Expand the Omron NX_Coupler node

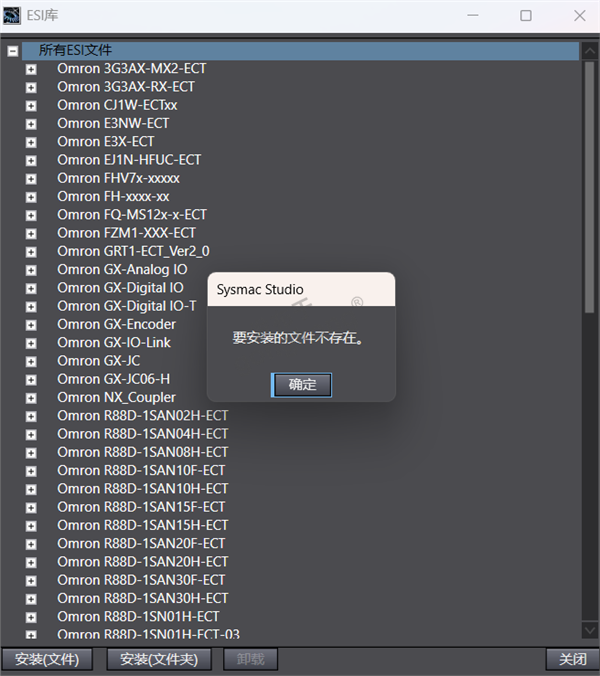click(x=31, y=398)
